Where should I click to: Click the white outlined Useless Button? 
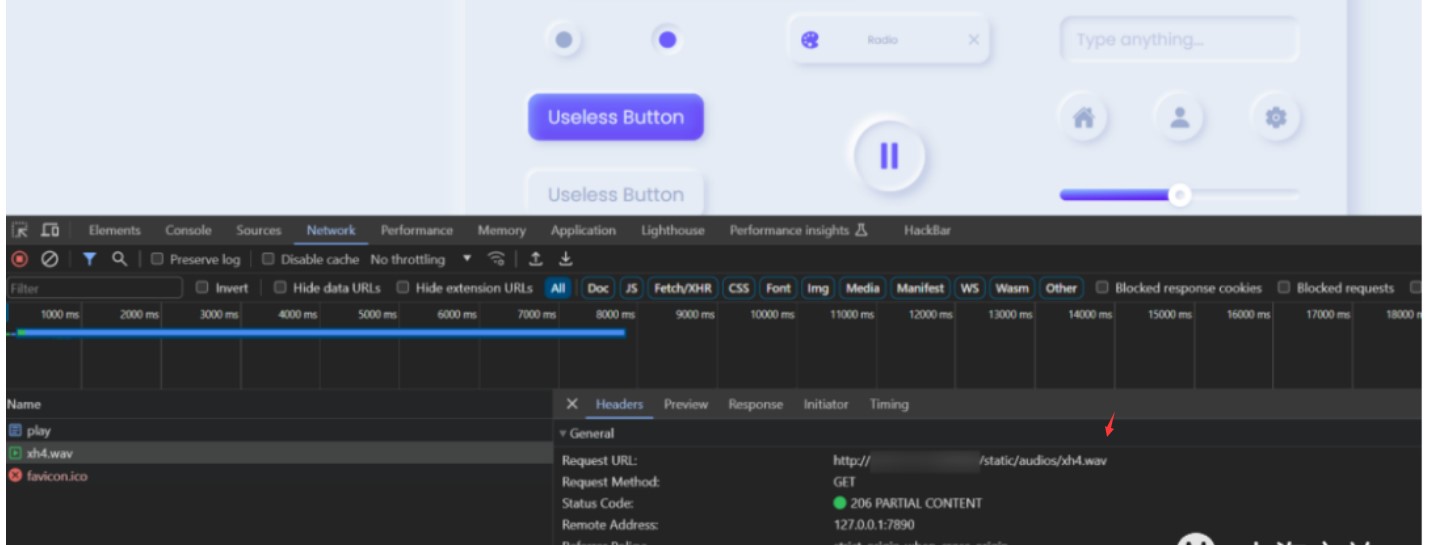click(x=616, y=194)
